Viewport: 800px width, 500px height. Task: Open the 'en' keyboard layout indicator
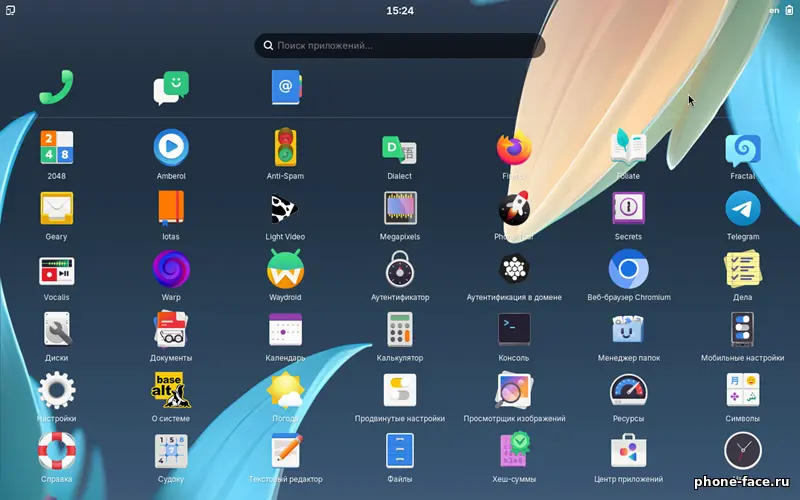(x=773, y=10)
